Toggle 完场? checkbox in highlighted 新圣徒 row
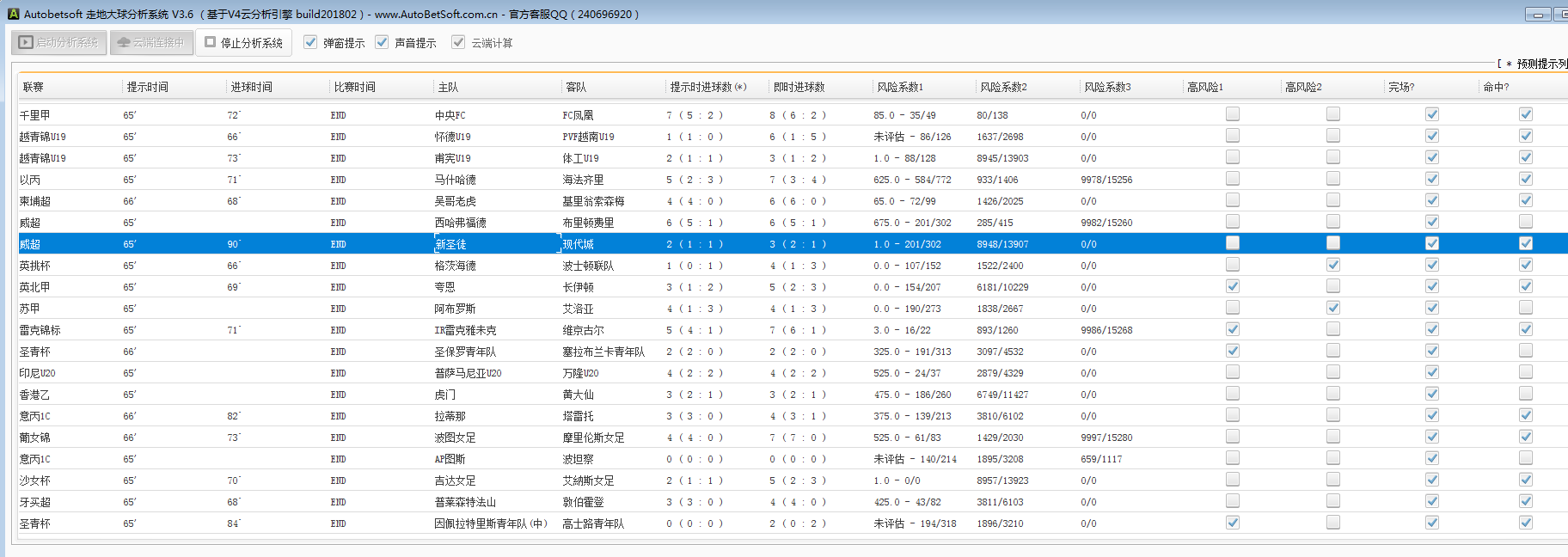This screenshot has height=557, width=1568. tap(1432, 243)
